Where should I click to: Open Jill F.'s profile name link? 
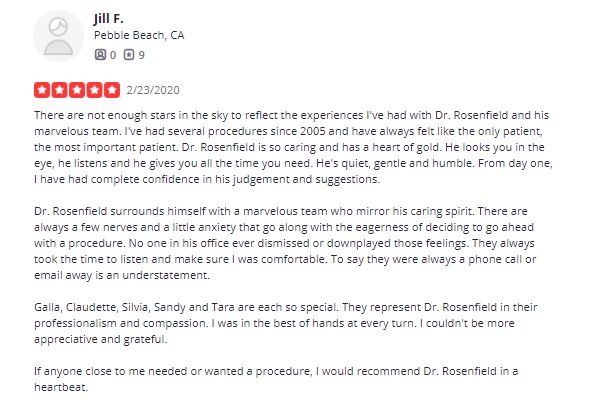[108, 18]
